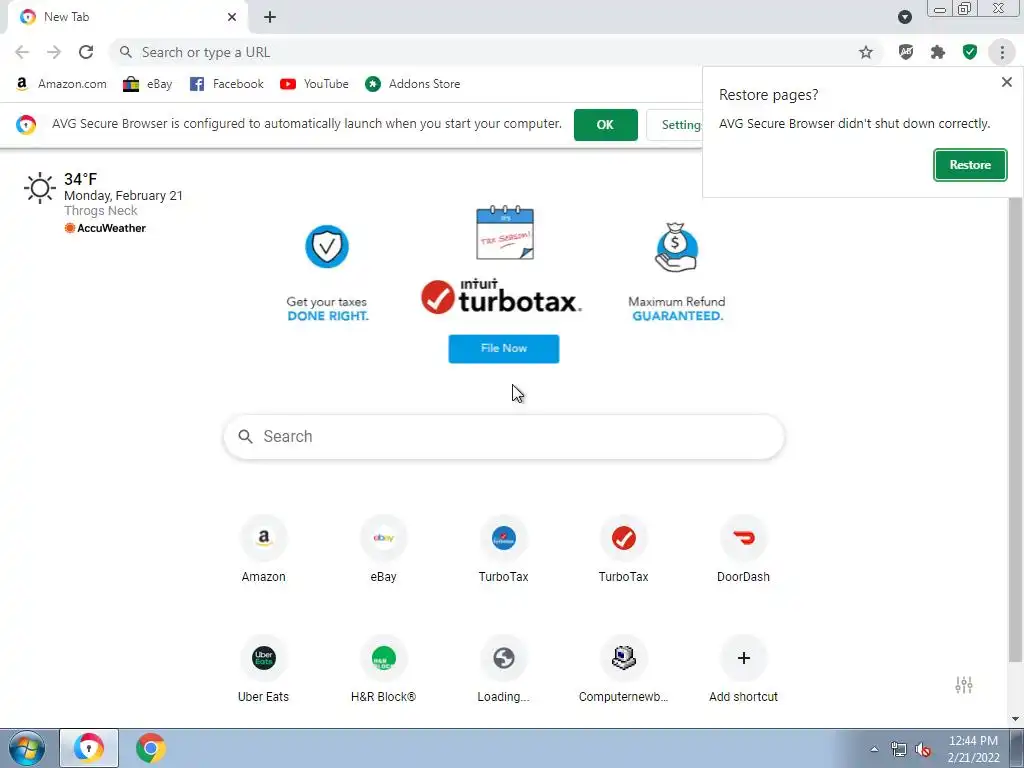
Task: Open the DoorDash shortcut tile
Action: pos(743,550)
